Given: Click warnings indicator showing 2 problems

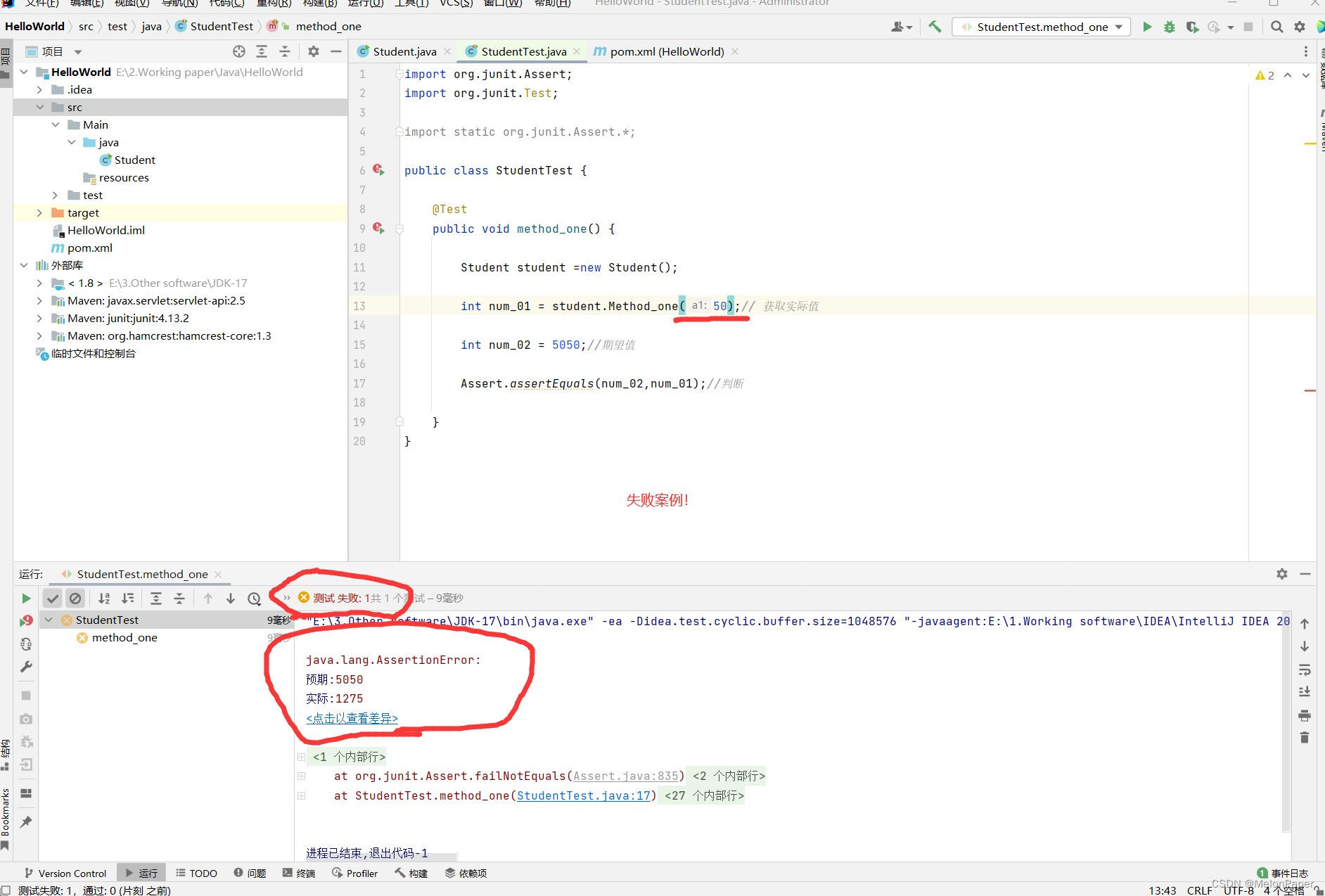Looking at the screenshot, I should [1265, 75].
